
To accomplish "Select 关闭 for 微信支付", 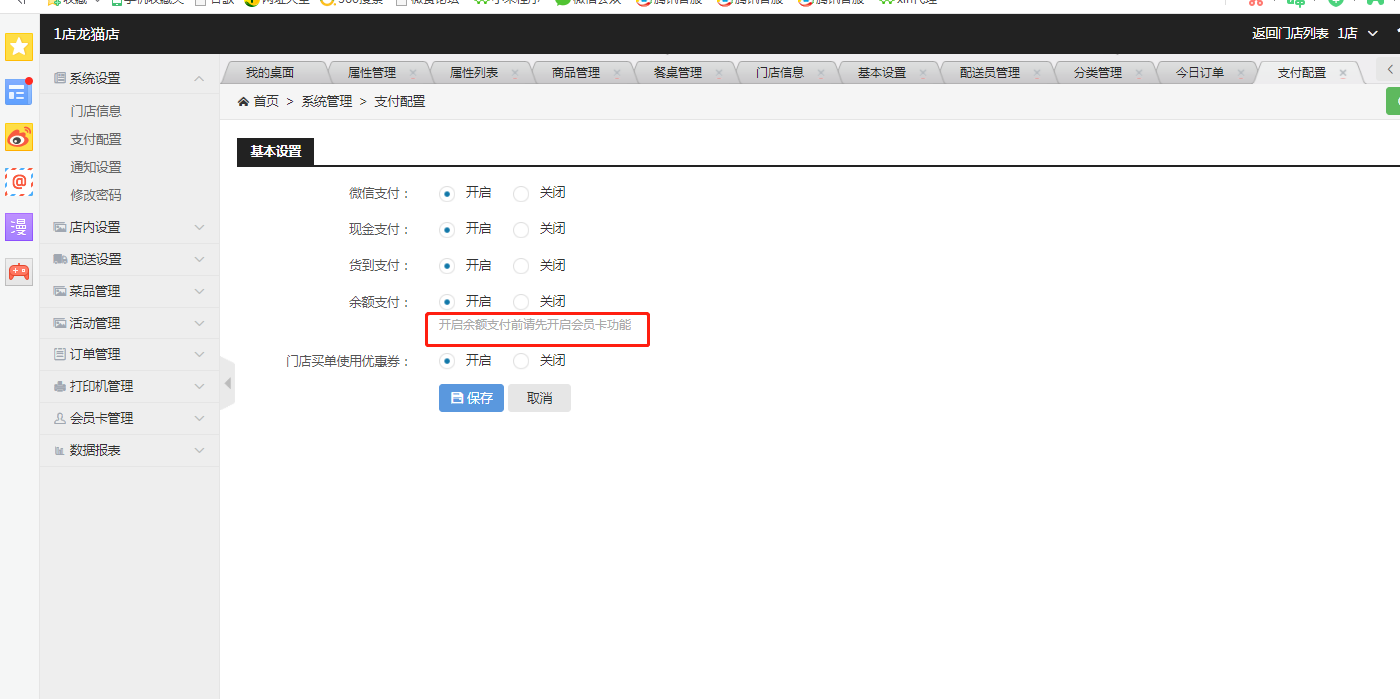I will (521, 194).
